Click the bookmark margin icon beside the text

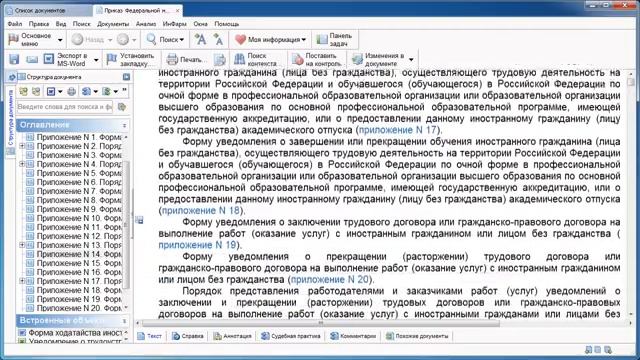[140, 220]
